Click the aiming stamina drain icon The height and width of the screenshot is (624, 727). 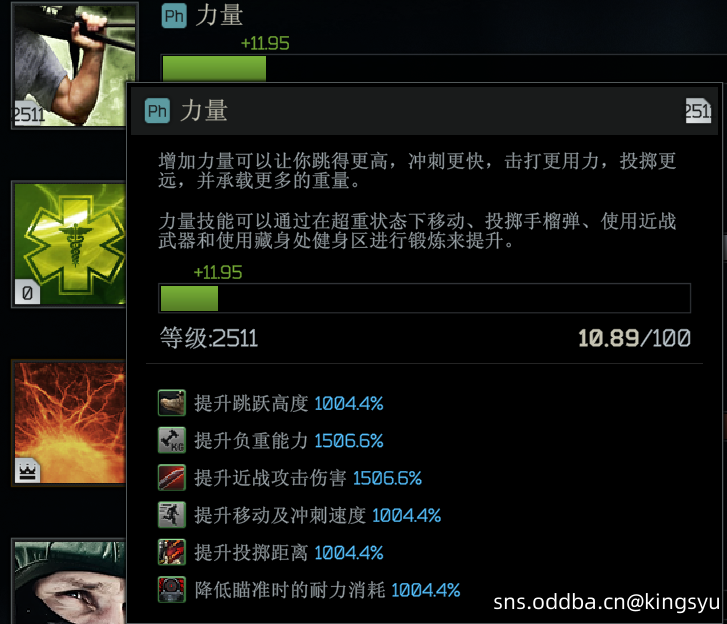click(172, 590)
